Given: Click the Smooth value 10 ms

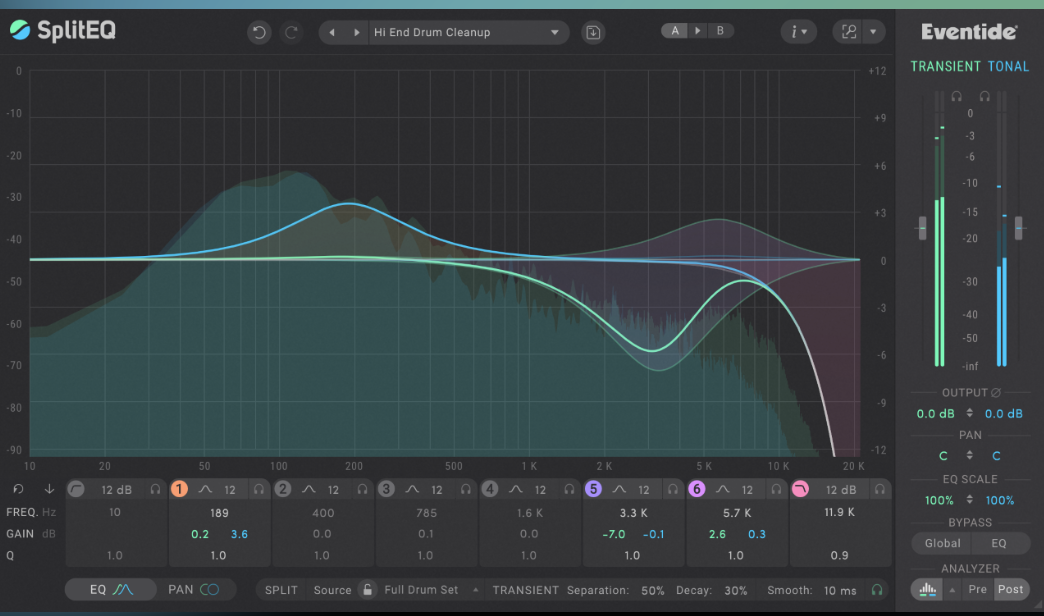Looking at the screenshot, I should tap(840, 591).
